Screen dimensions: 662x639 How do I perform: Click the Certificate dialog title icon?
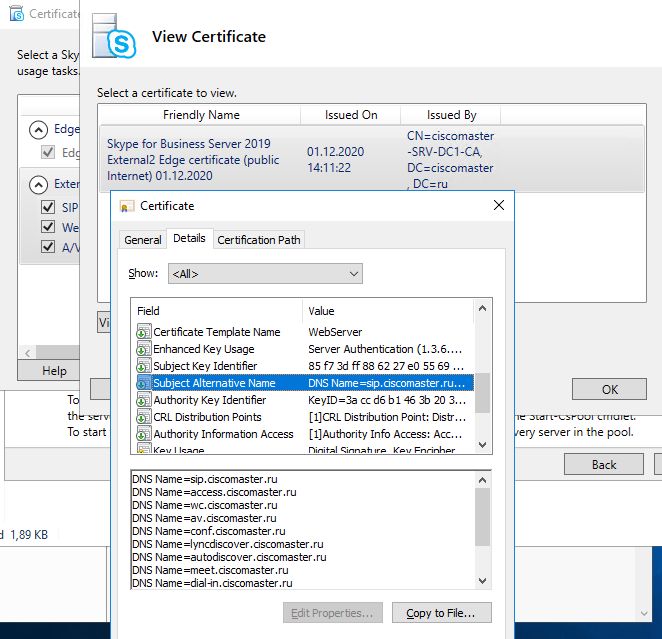point(127,206)
